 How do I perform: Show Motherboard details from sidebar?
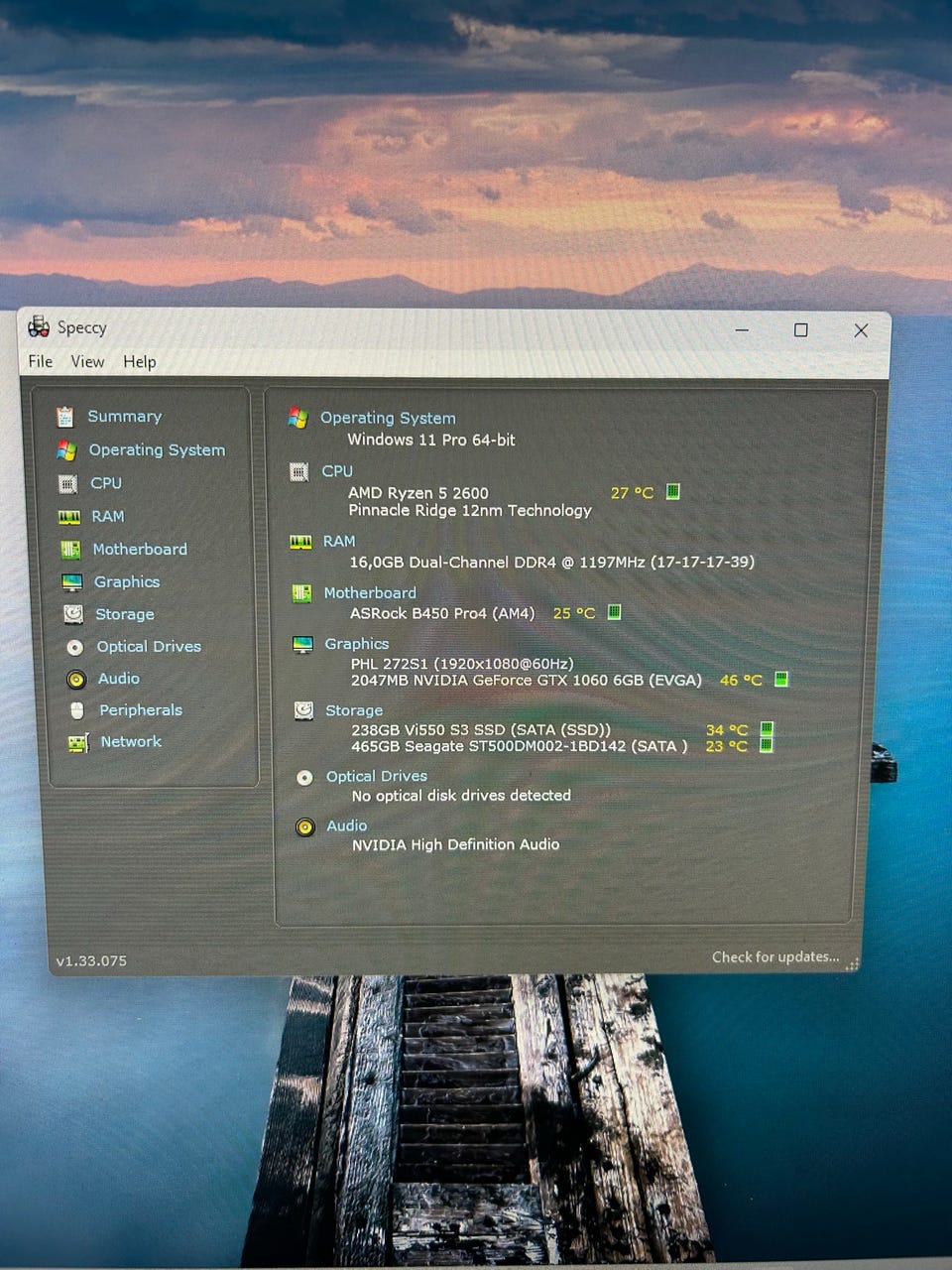click(140, 549)
